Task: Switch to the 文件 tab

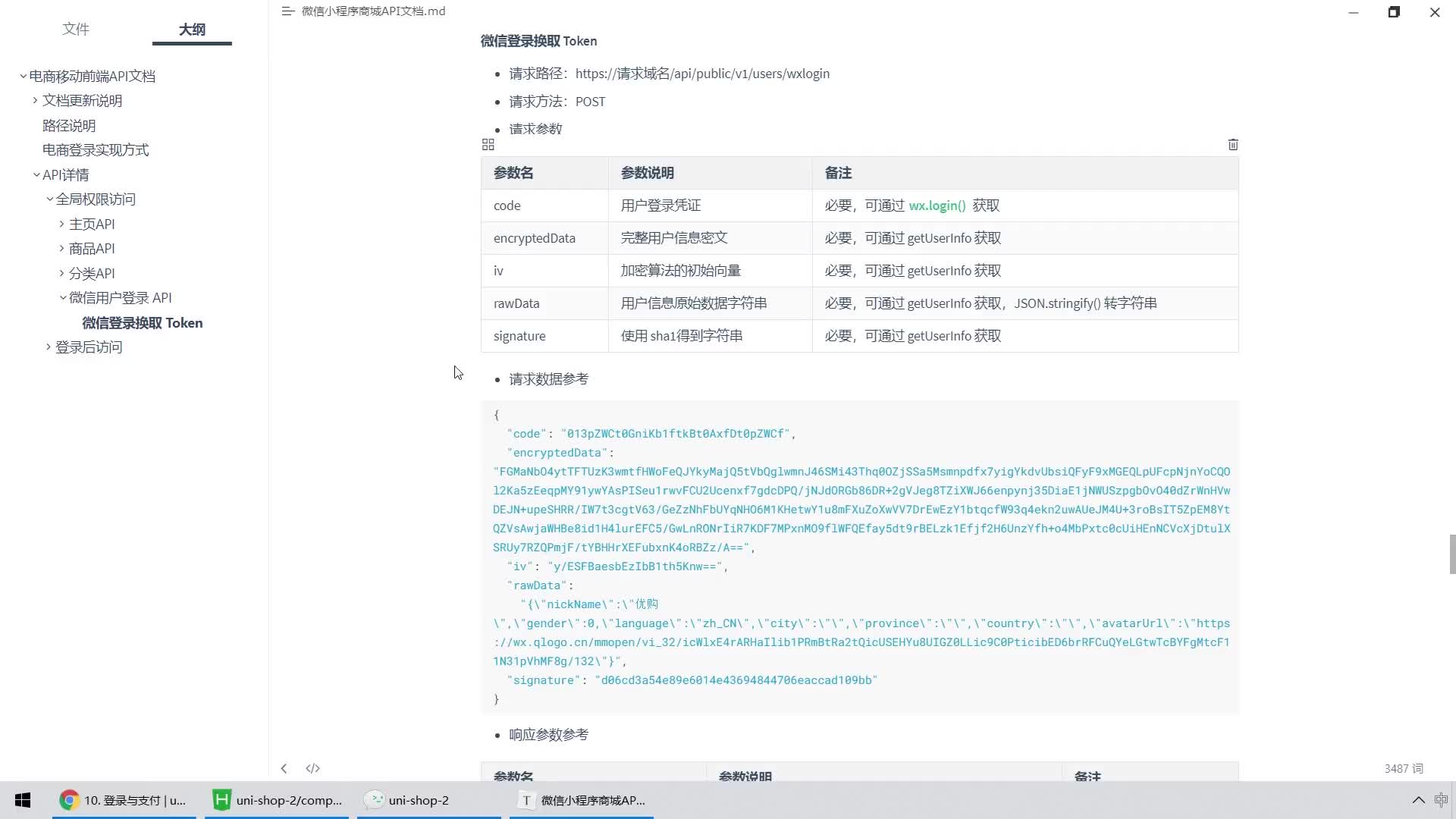Action: pos(76,29)
